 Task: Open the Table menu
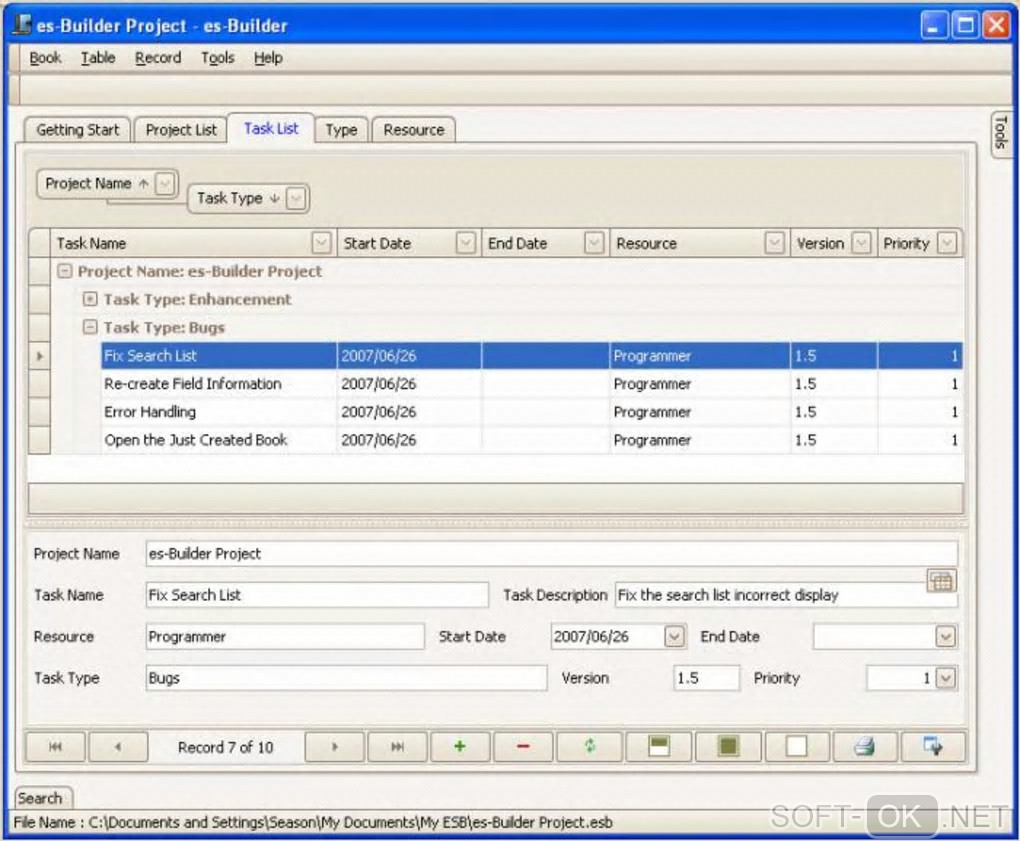coord(98,58)
